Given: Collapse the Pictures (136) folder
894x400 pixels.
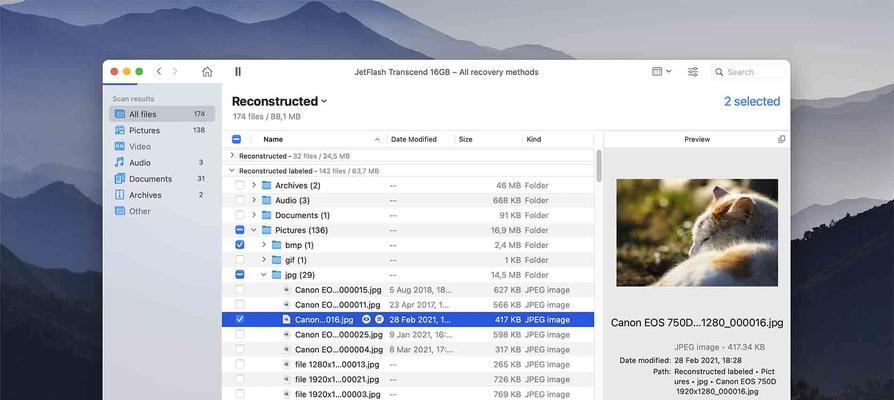Looking at the screenshot, I should pyautogui.click(x=254, y=230).
